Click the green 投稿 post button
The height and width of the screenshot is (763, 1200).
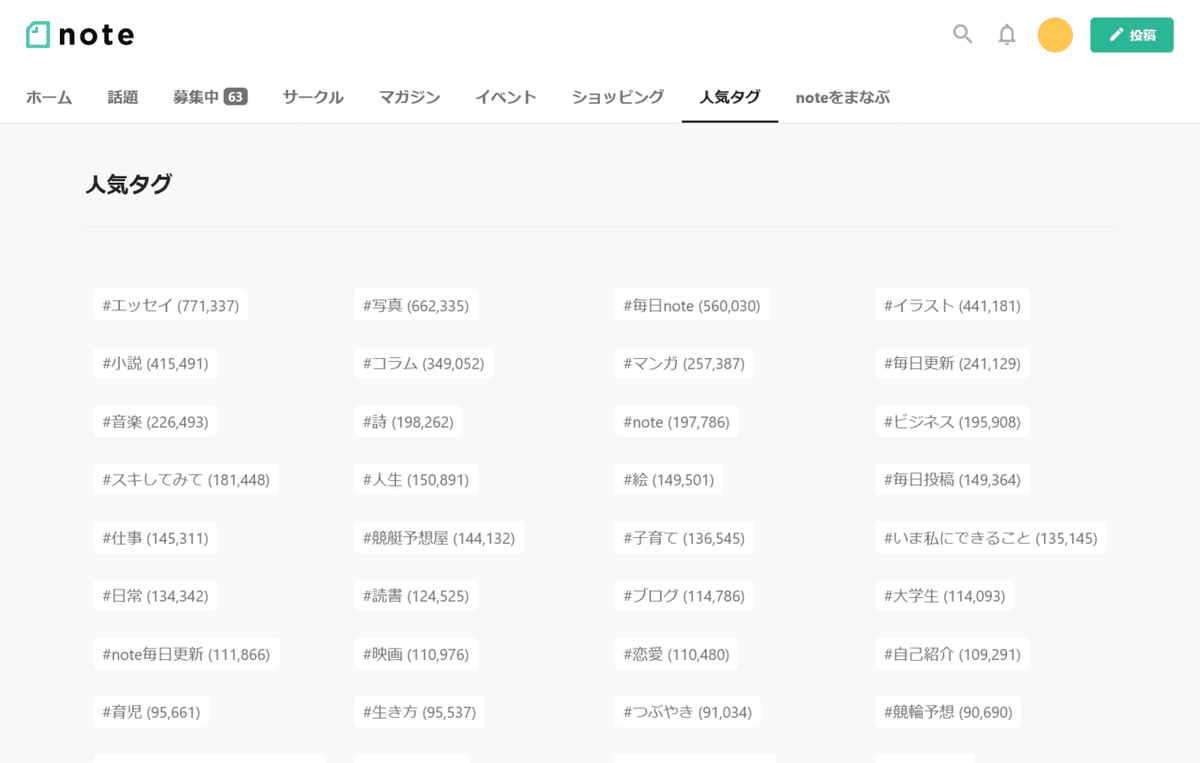[x=1132, y=35]
